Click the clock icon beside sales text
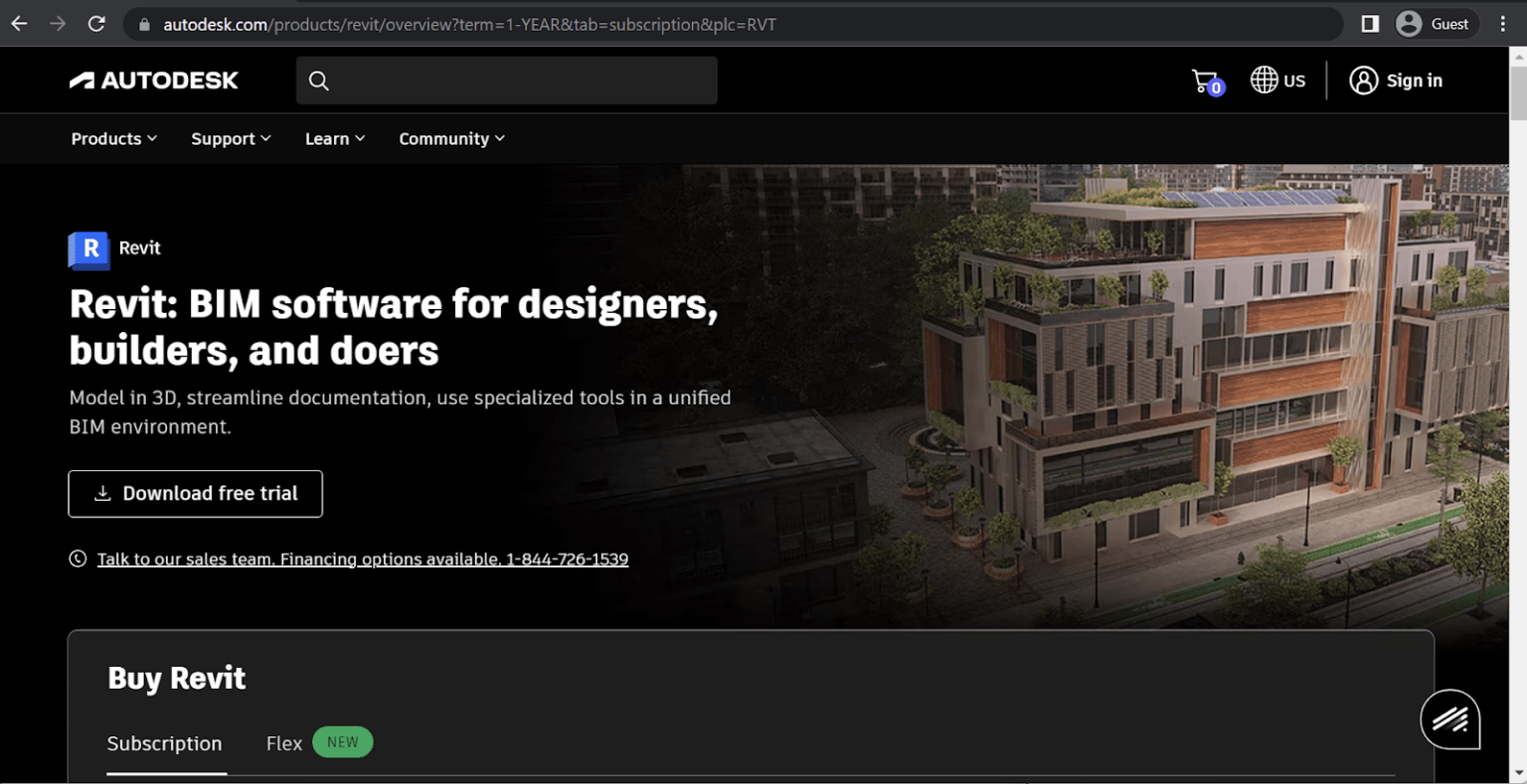Screen dimensions: 1527x784 (x=78, y=558)
